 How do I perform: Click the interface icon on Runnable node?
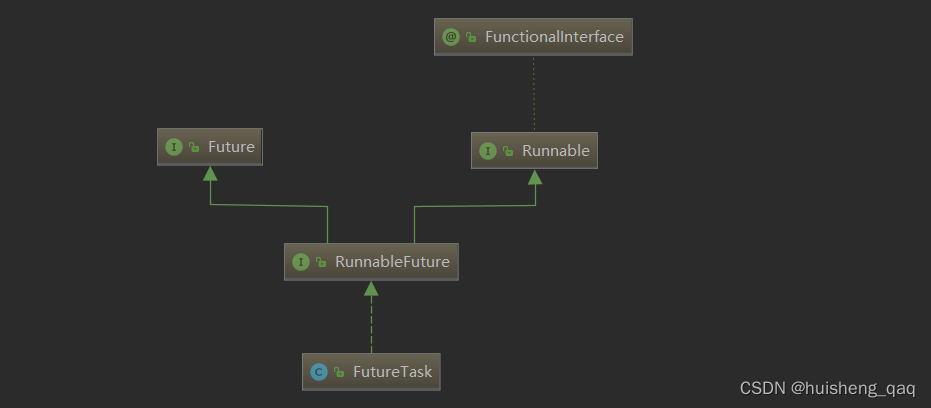(x=488, y=151)
